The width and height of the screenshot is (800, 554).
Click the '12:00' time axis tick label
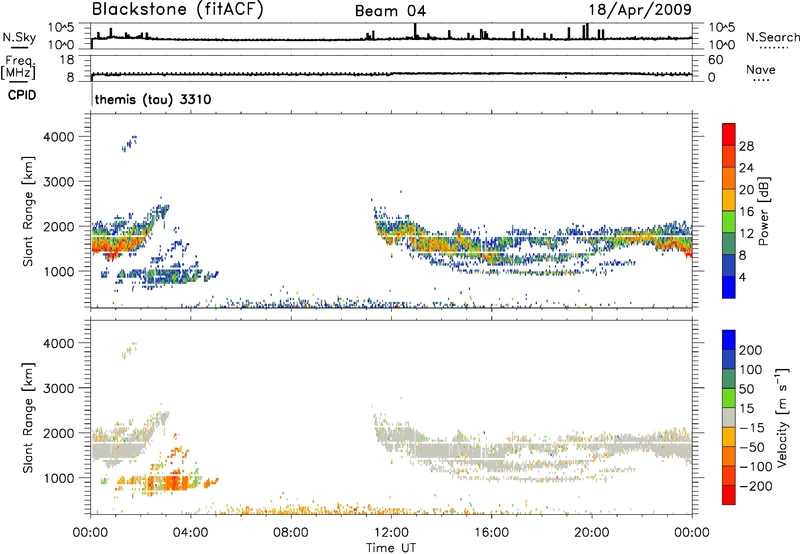[391, 533]
